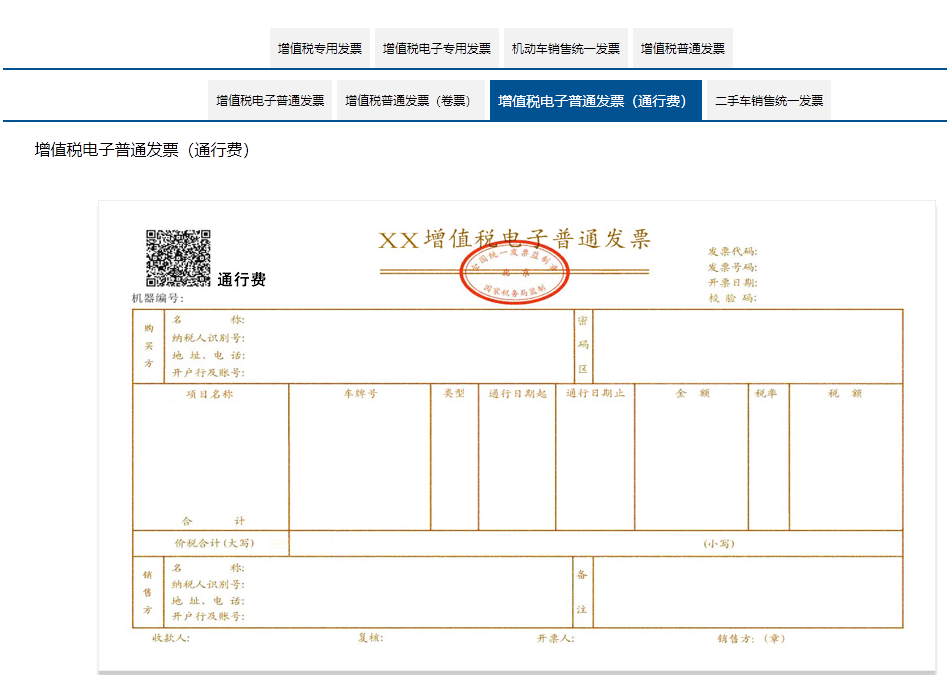This screenshot has width=947, height=675.
Task: Click the (小写) label
Action: click(719, 543)
